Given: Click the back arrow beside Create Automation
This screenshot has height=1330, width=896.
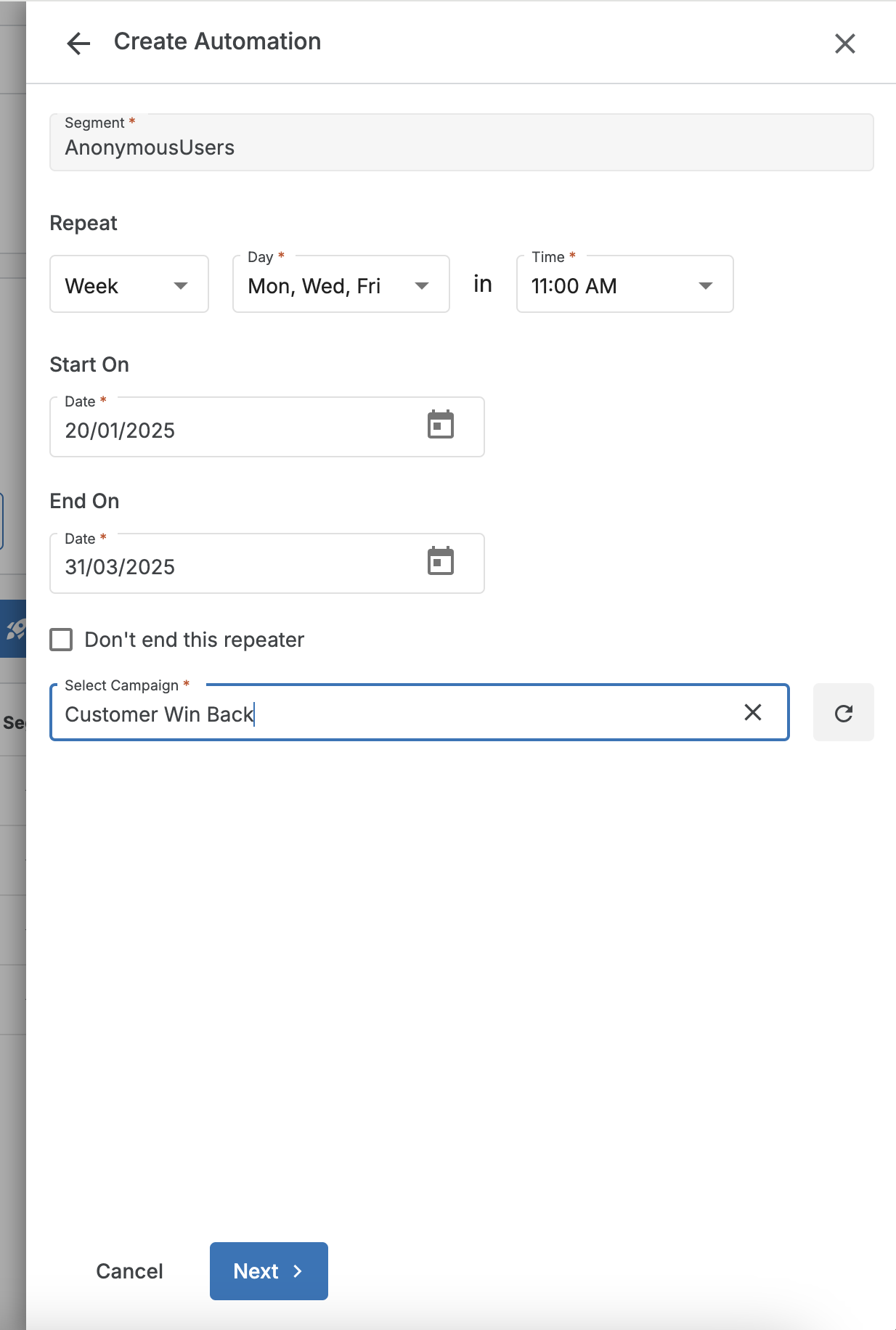Looking at the screenshot, I should pos(78,44).
